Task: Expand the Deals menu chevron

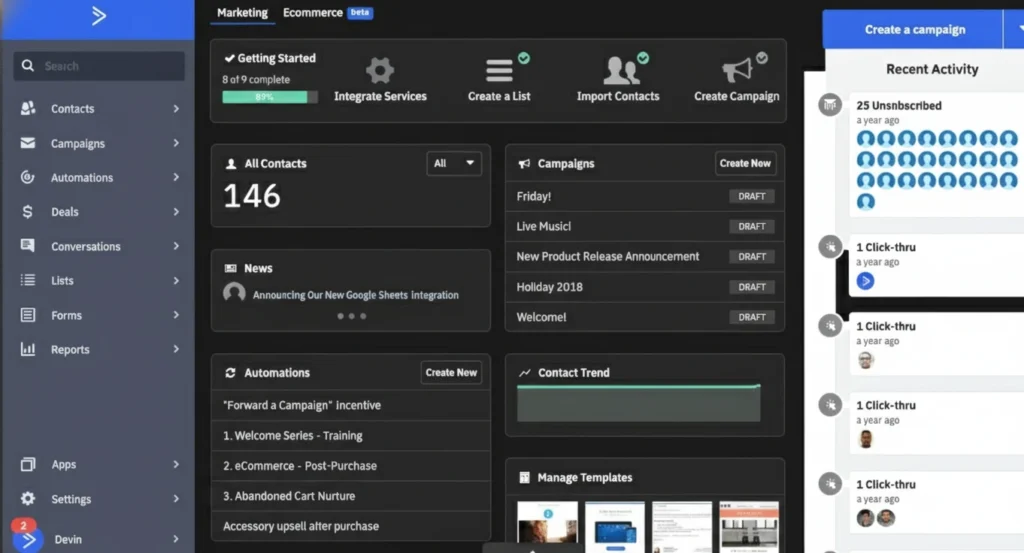Action: click(176, 212)
